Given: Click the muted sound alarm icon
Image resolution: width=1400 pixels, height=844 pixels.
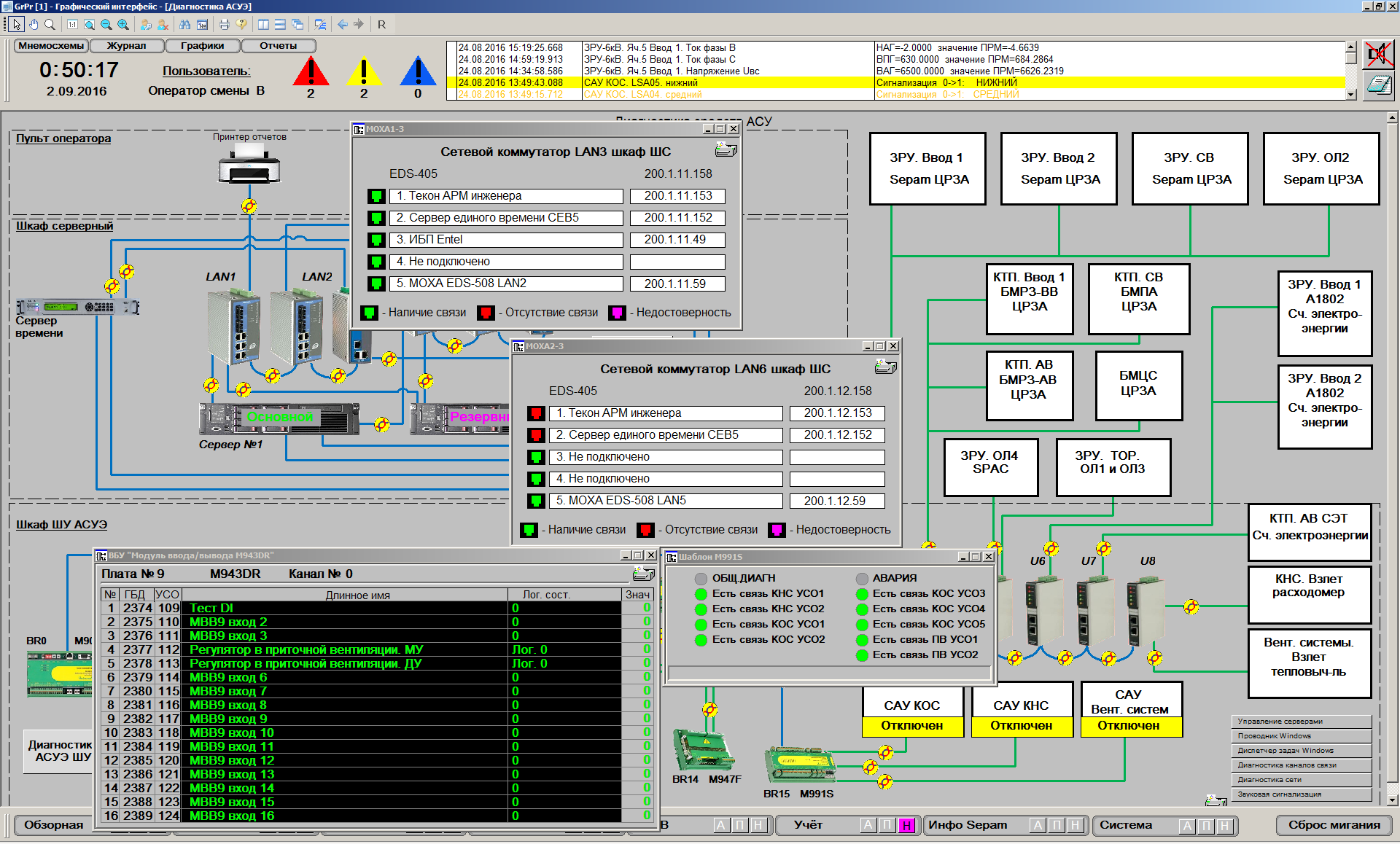Looking at the screenshot, I should pyautogui.click(x=1377, y=55).
